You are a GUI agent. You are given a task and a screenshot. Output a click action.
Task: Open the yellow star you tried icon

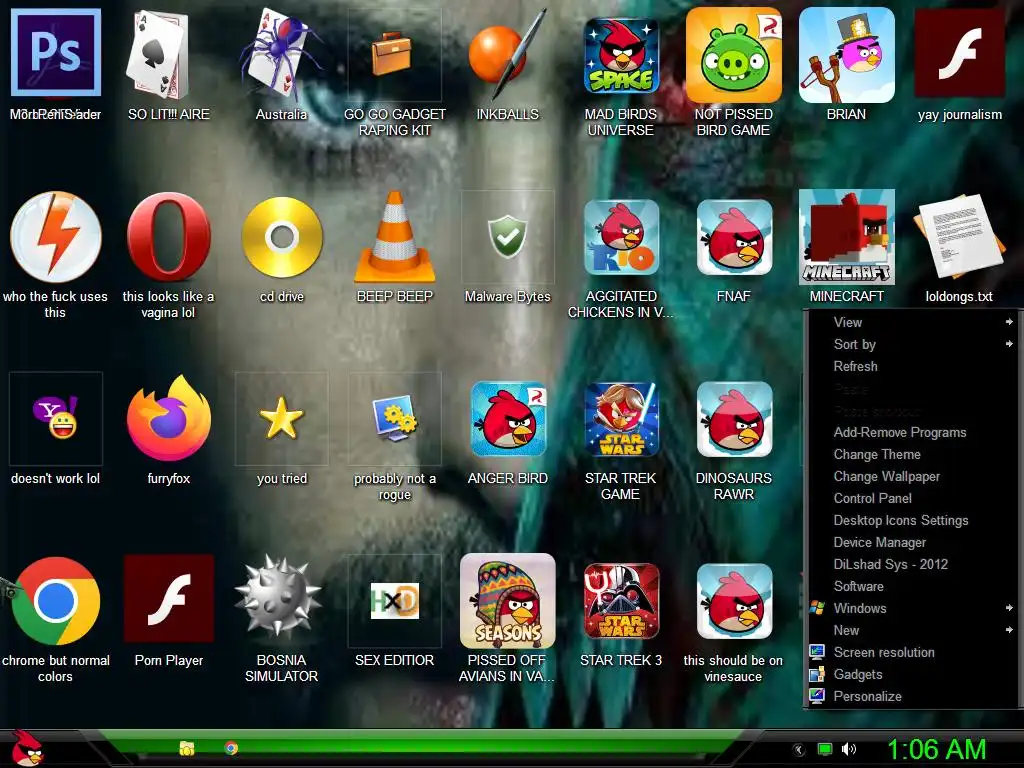coord(281,418)
